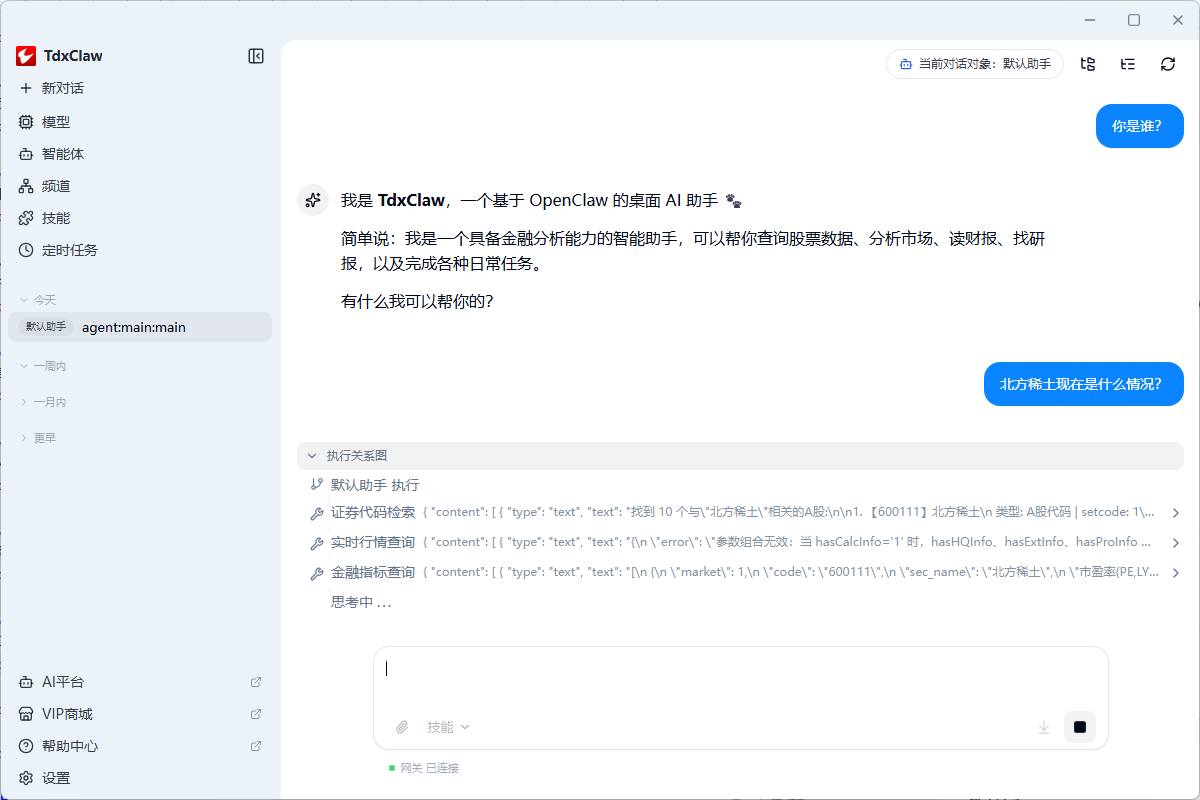Viewport: 1200px width, 800px height.
Task: Click the robot icon beside AI平台
Action: pyautogui.click(x=26, y=682)
